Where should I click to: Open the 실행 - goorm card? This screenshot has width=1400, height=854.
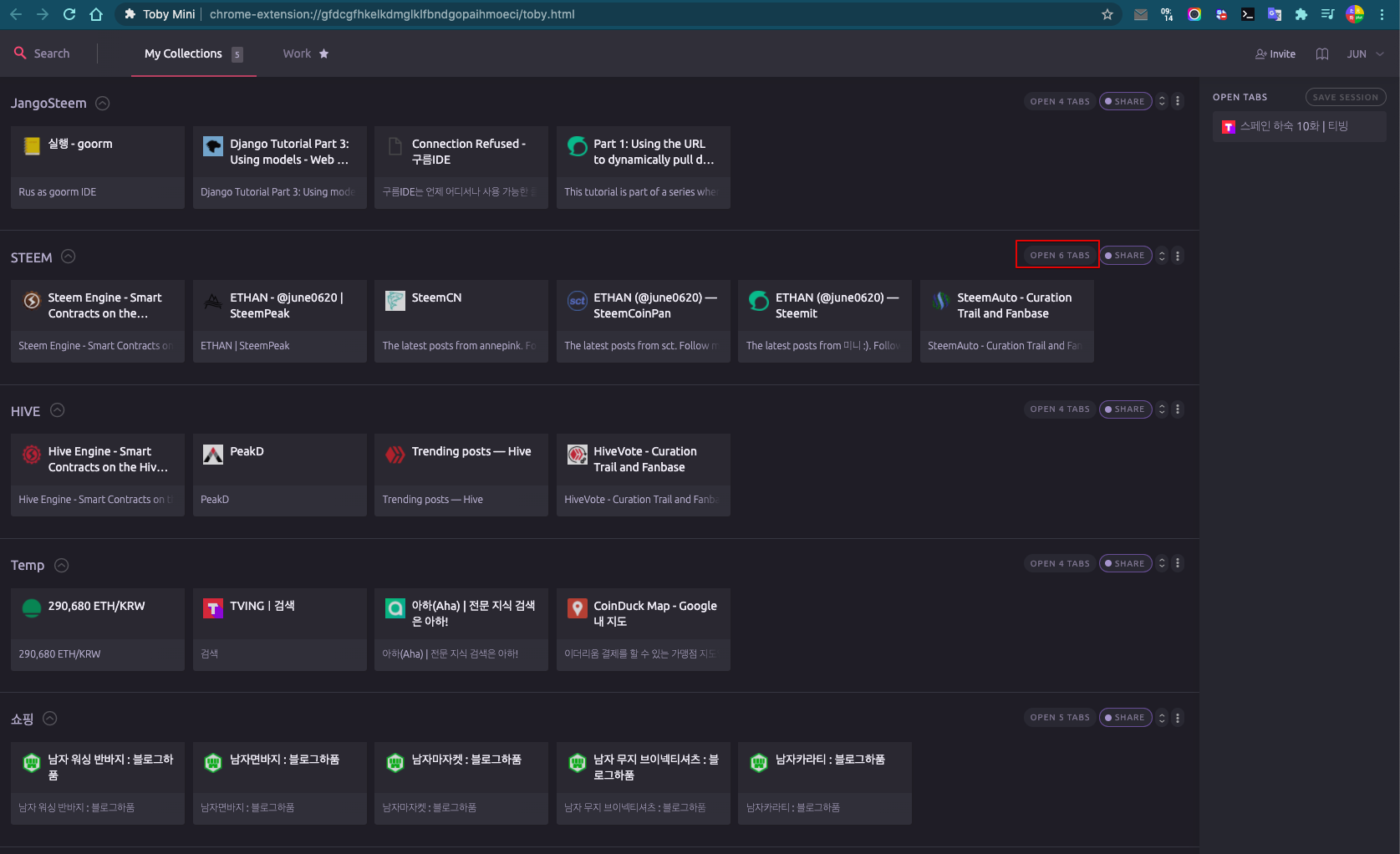coord(98,167)
